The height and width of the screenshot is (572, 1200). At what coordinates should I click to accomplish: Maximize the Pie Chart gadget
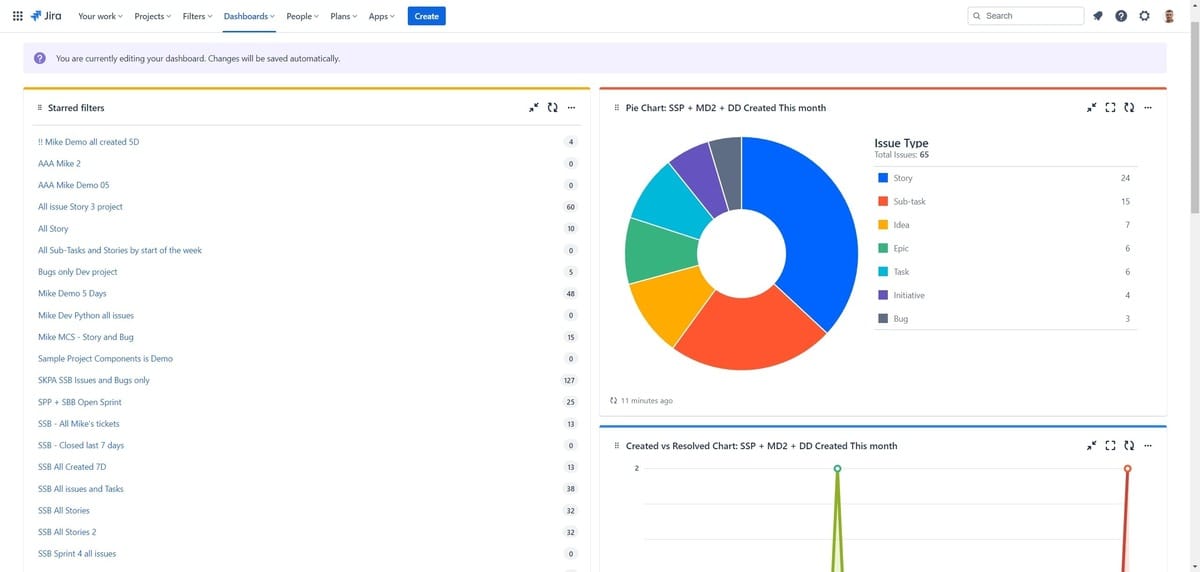click(x=1110, y=108)
